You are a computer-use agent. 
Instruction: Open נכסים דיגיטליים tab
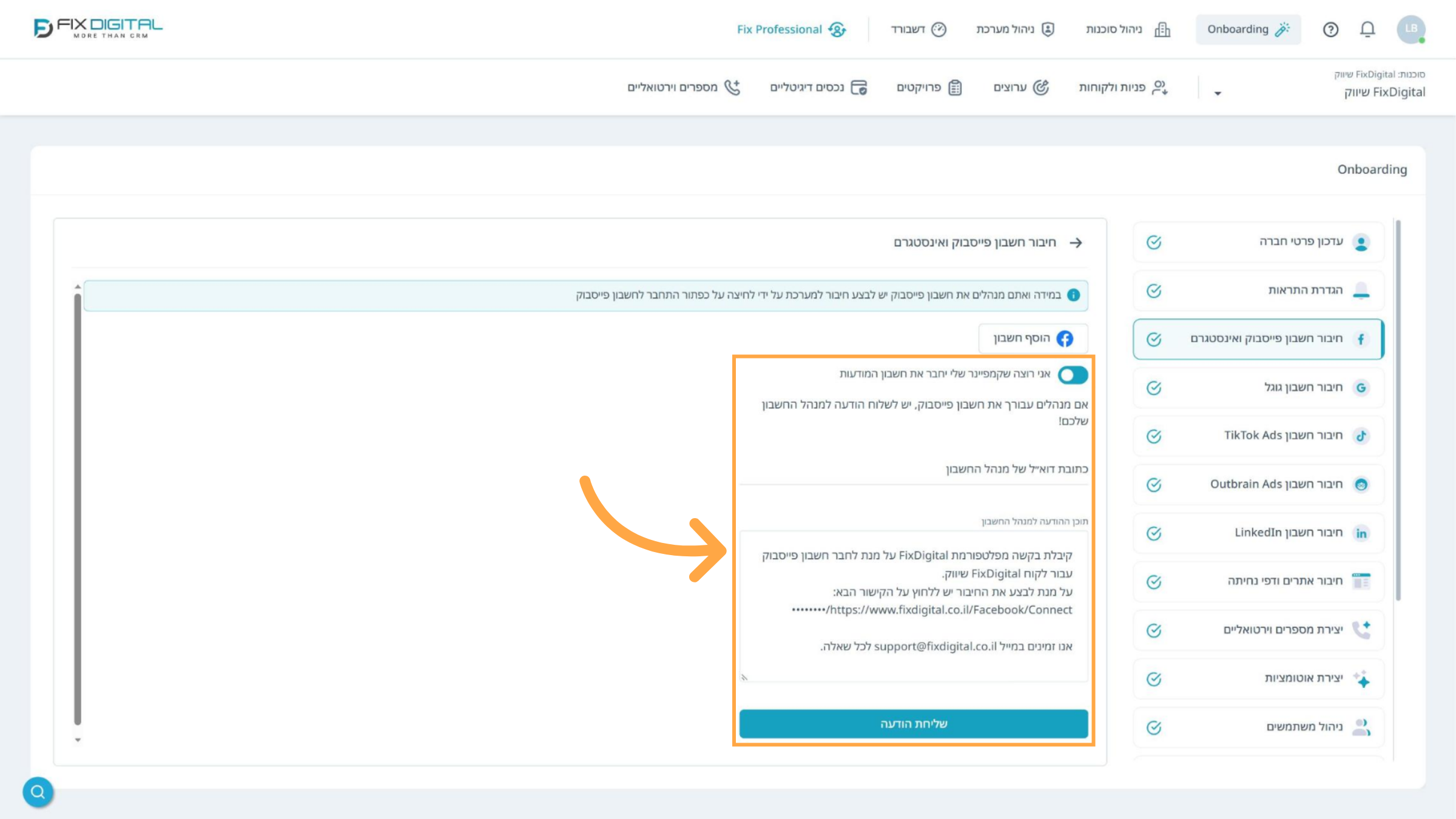coord(818,87)
